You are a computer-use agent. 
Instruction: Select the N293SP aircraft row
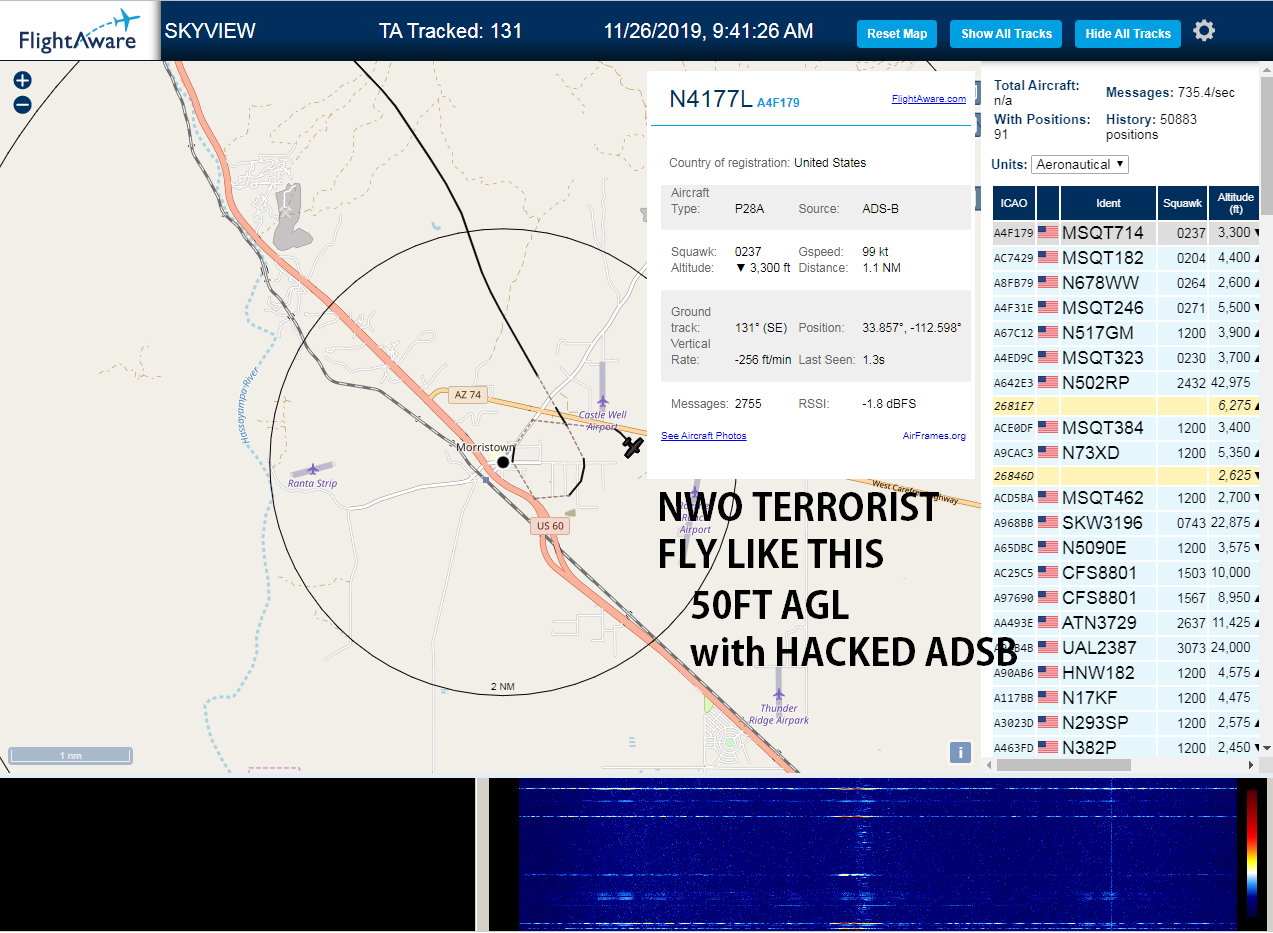[1126, 723]
